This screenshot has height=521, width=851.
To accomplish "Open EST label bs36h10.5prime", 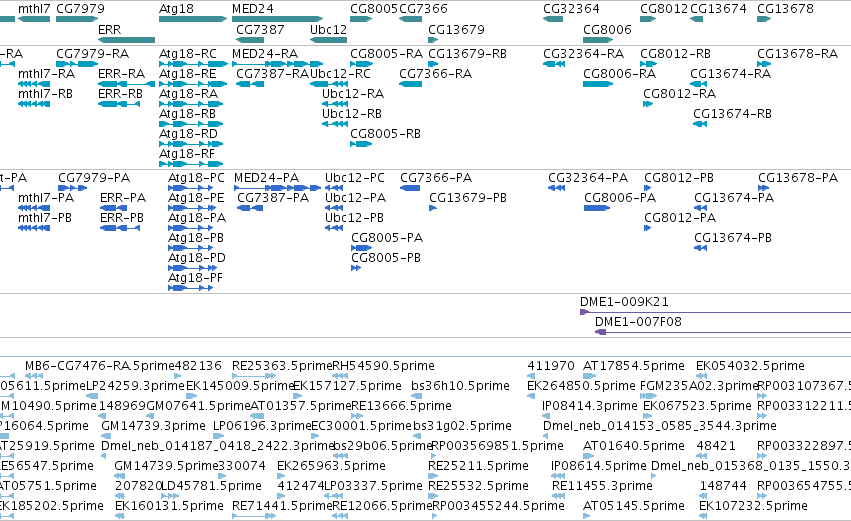I will click(x=461, y=386).
